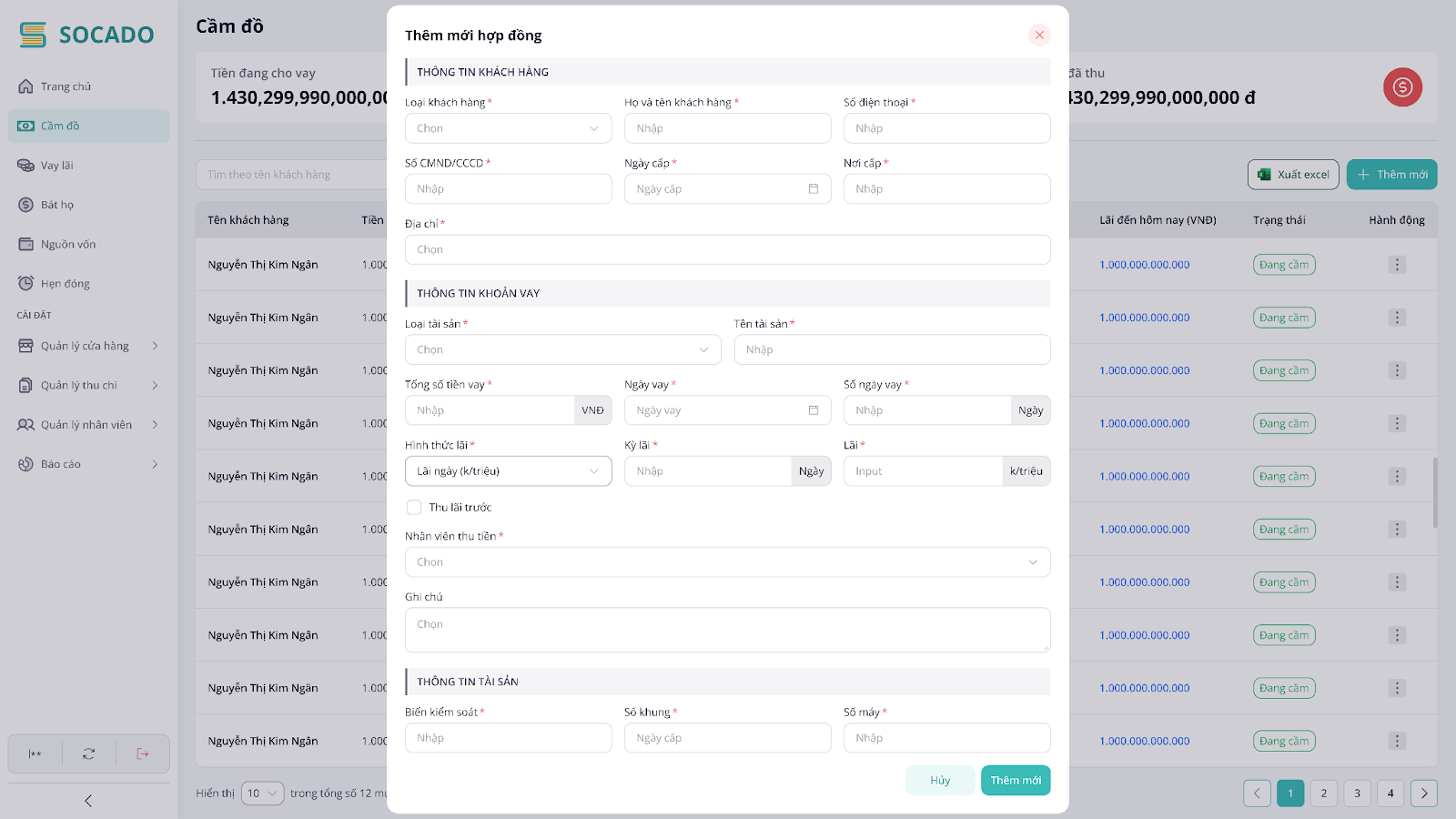Select the Nhân viên thu tiền dropdown
Viewport: 1456px width, 819px height.
(727, 562)
